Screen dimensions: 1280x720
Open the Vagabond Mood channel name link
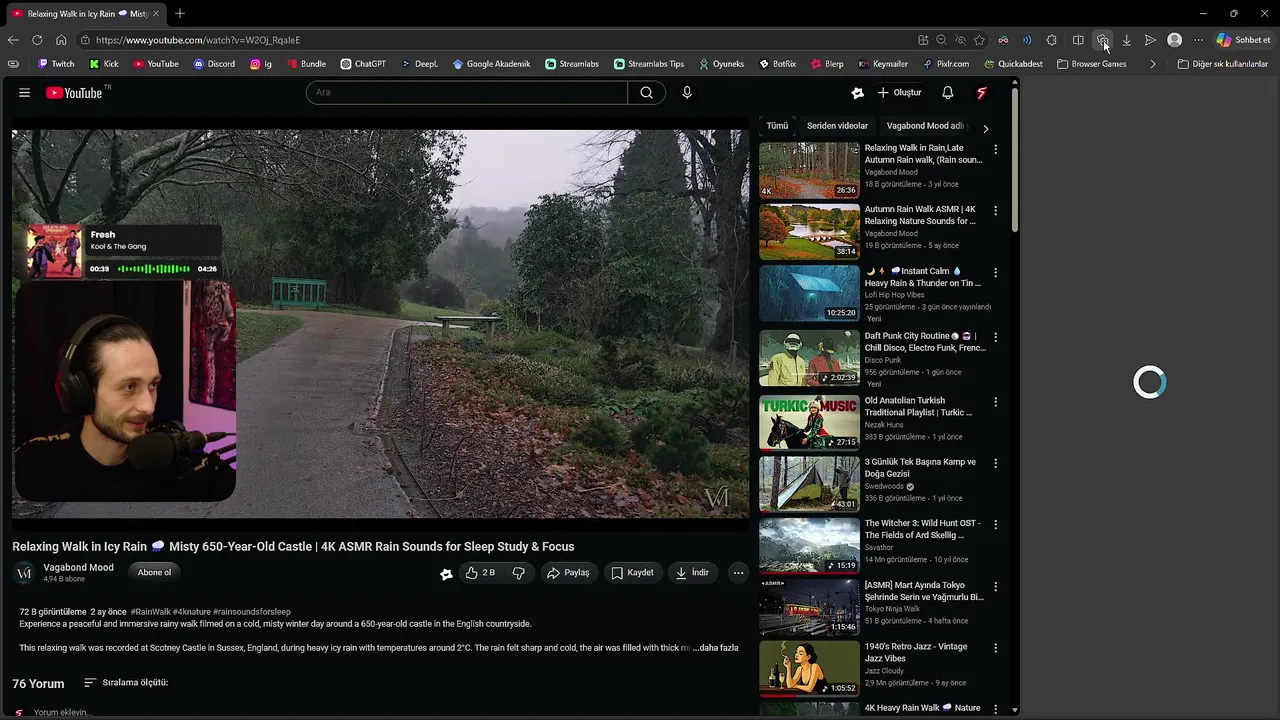[78, 567]
